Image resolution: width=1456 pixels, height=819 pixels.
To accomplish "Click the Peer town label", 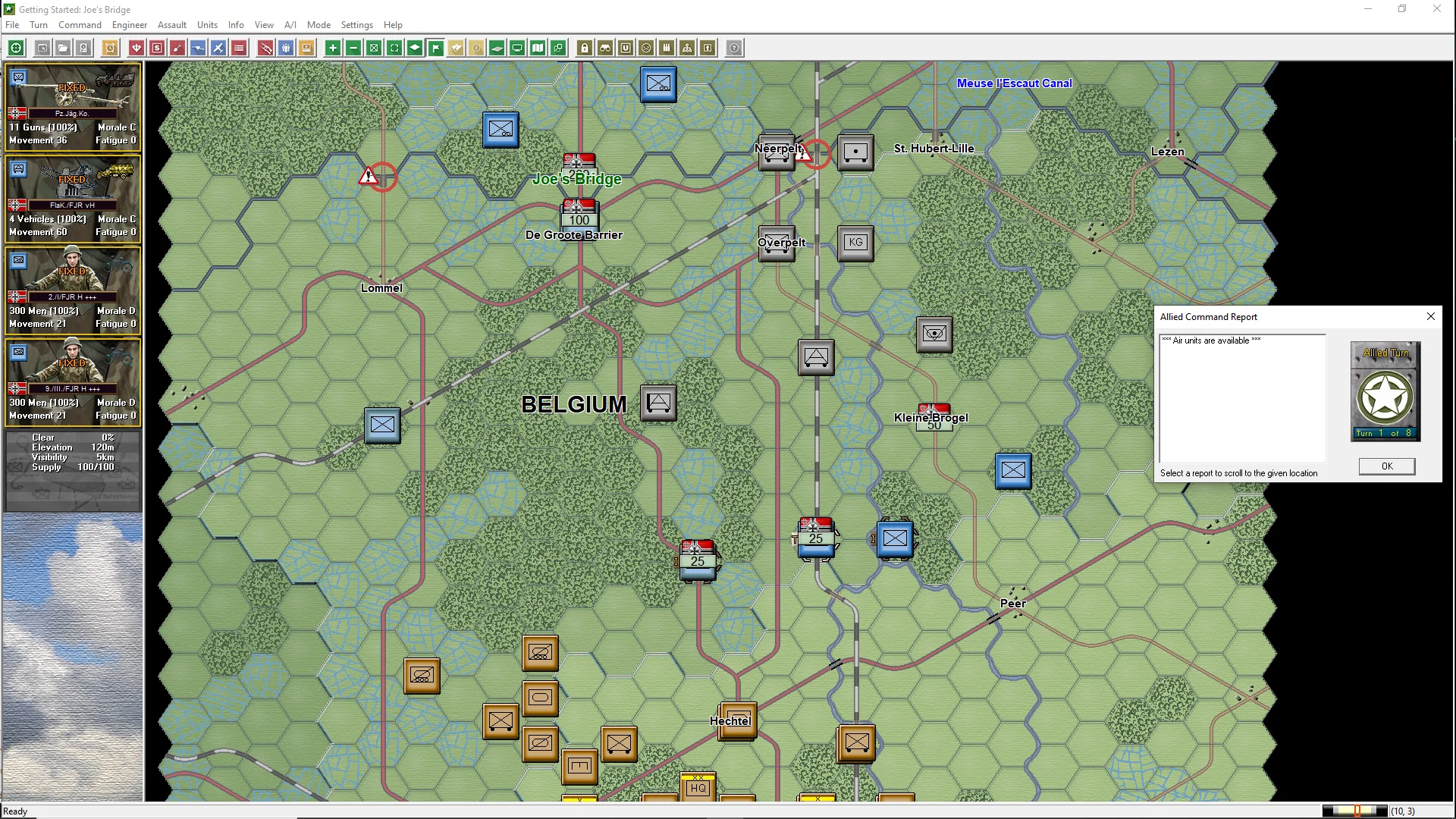I will (1013, 604).
